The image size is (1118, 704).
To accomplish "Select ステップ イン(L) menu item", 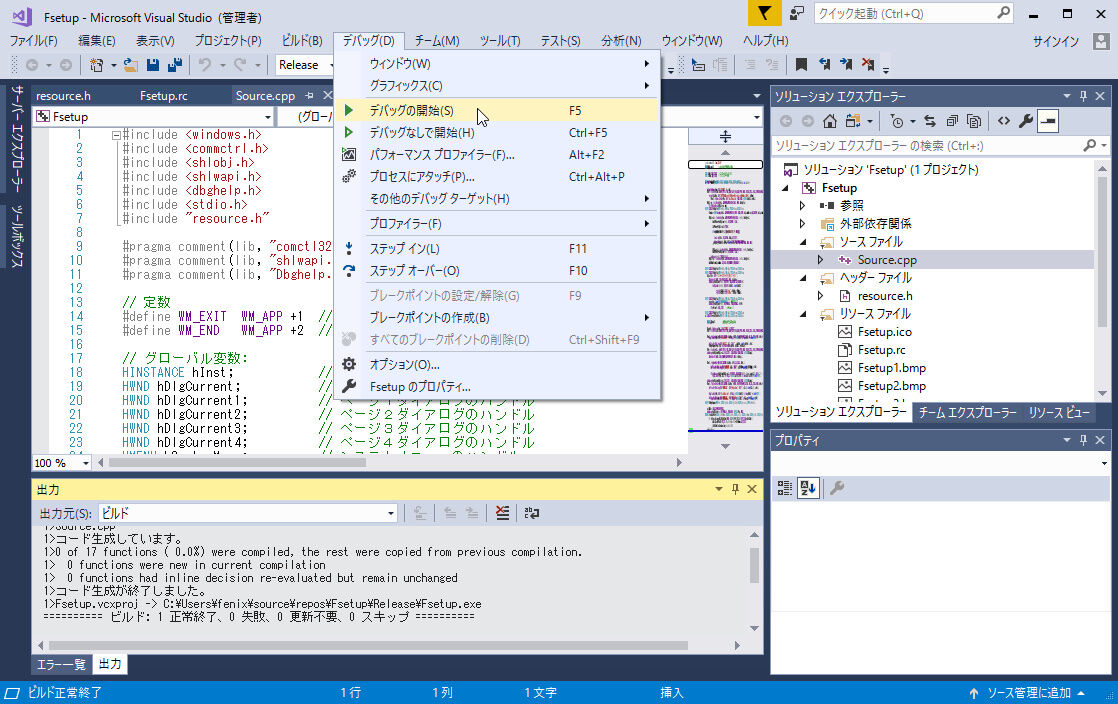I will 497,248.
